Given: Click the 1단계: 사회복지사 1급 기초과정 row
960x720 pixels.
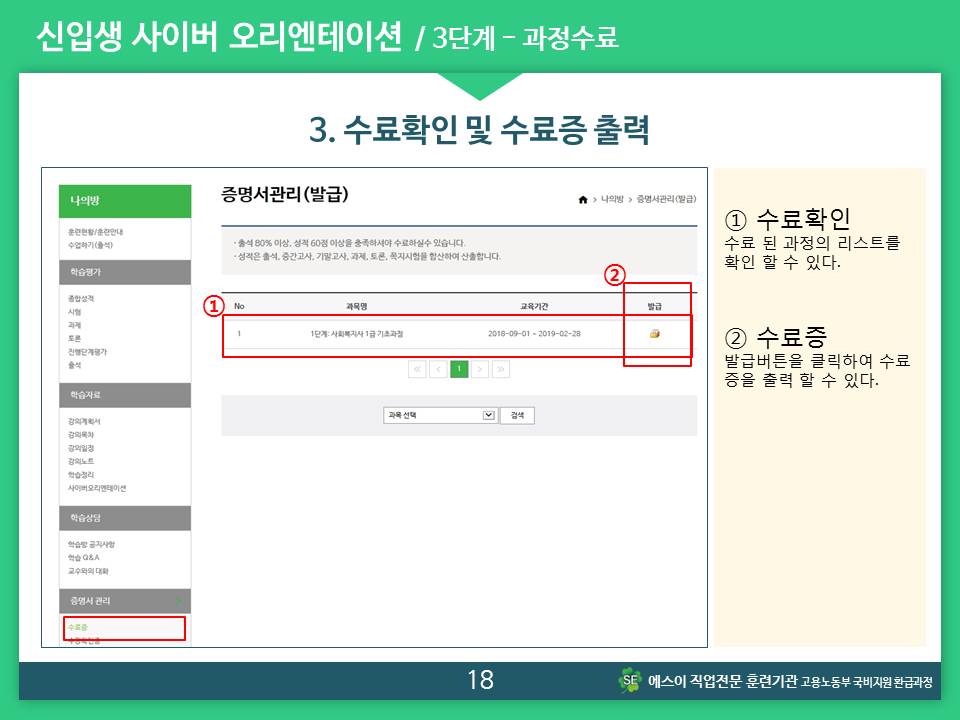Looking at the screenshot, I should click(357, 333).
